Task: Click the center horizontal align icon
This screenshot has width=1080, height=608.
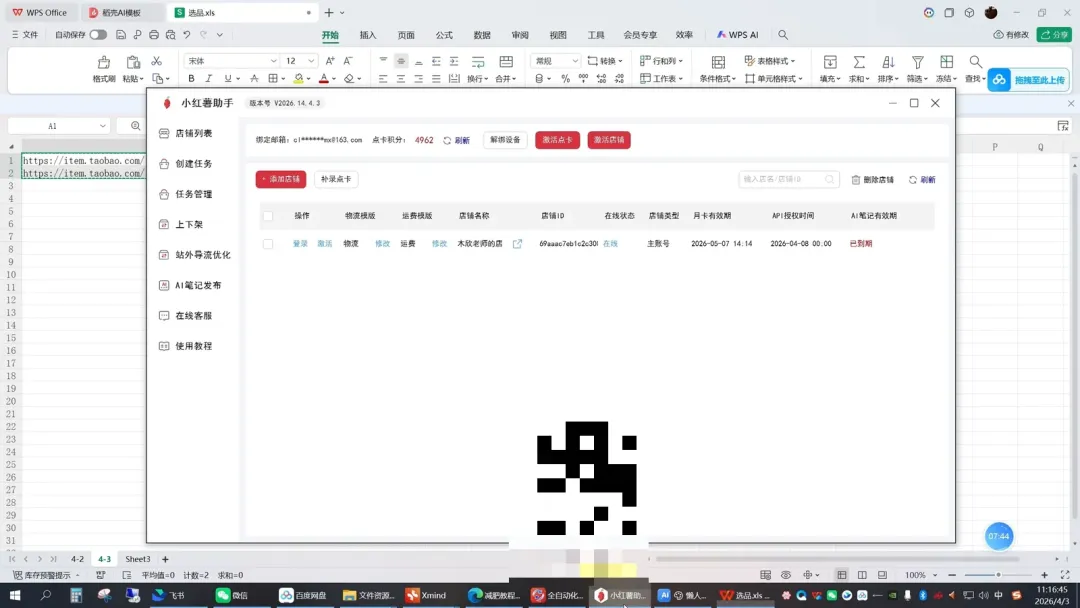Action: pyautogui.click(x=401, y=78)
